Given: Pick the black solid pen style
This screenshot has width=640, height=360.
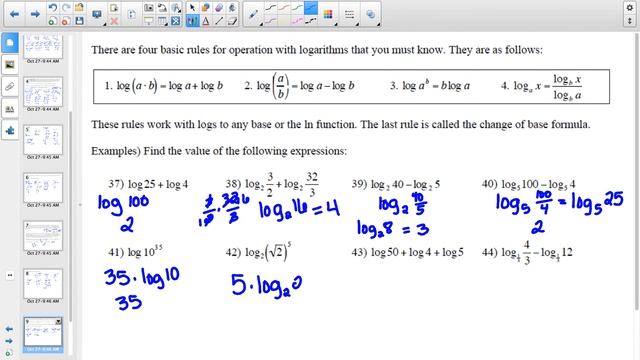Looking at the screenshot, I should 271,8.
